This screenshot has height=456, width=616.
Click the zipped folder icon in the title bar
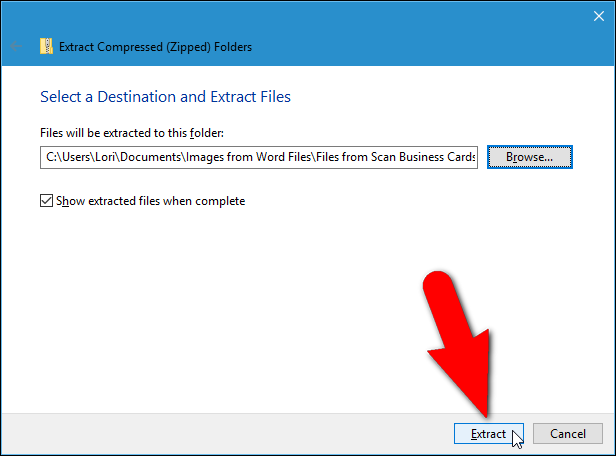[46, 46]
